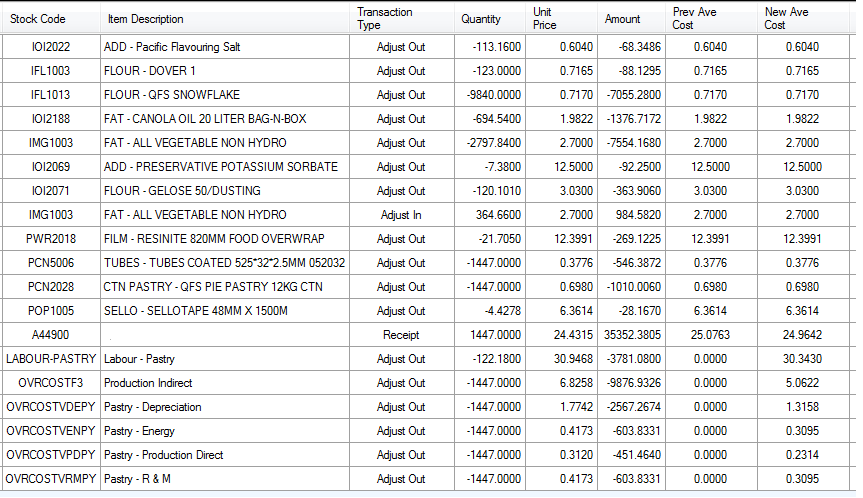Select stock code IOI2022 cell
The image size is (863, 498).
coord(51,47)
